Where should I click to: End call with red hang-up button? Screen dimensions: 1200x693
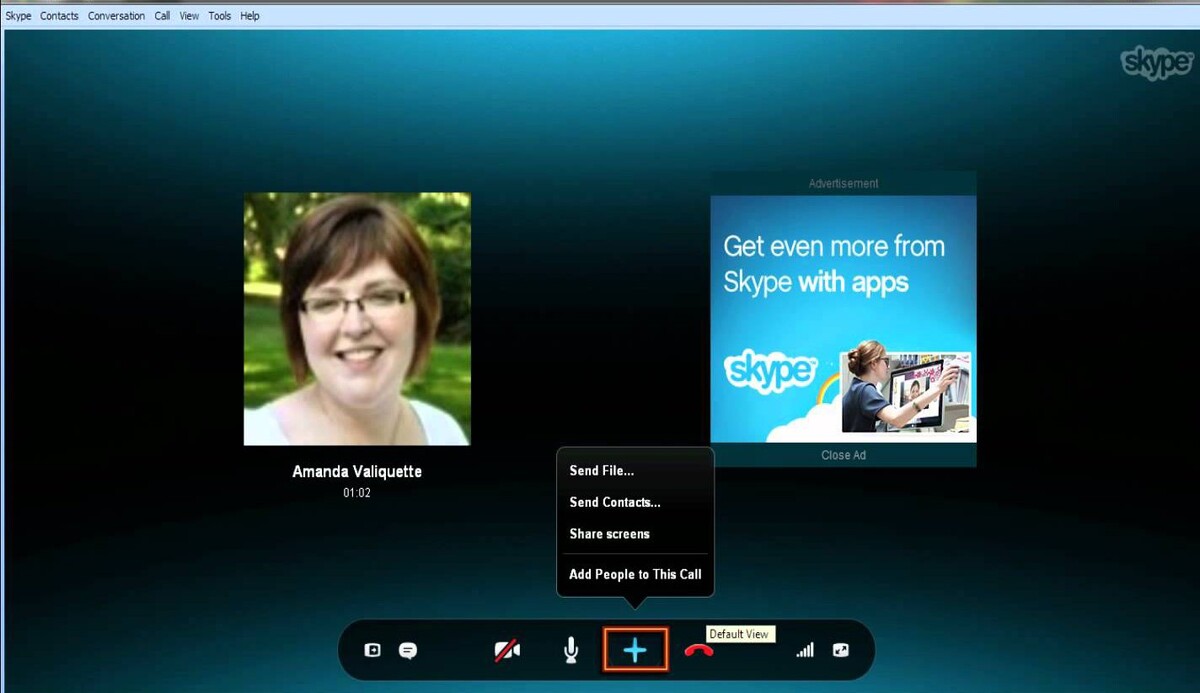tap(698, 651)
